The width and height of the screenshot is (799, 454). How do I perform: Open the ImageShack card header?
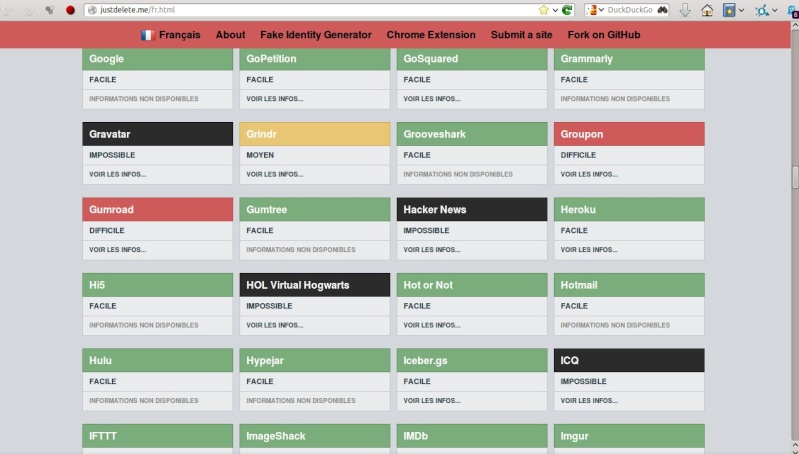click(314, 436)
